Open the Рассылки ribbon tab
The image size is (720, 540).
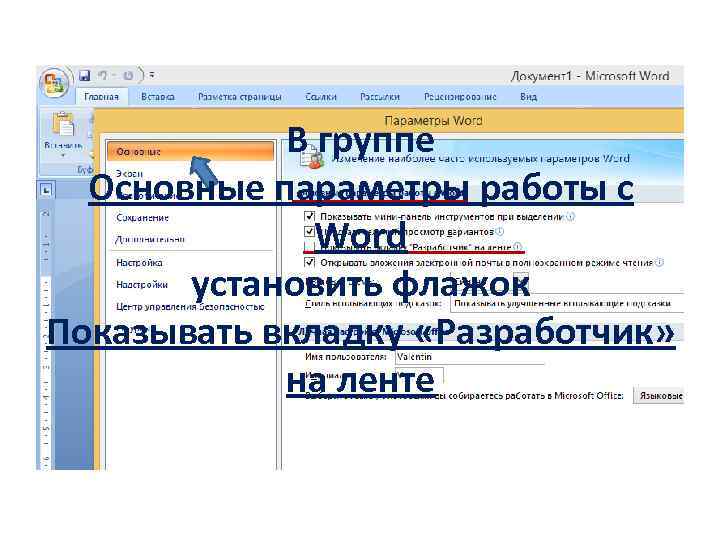pyautogui.click(x=380, y=97)
